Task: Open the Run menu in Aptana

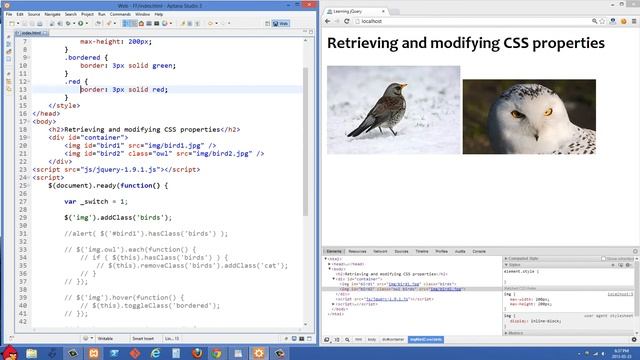Action: click(102, 14)
